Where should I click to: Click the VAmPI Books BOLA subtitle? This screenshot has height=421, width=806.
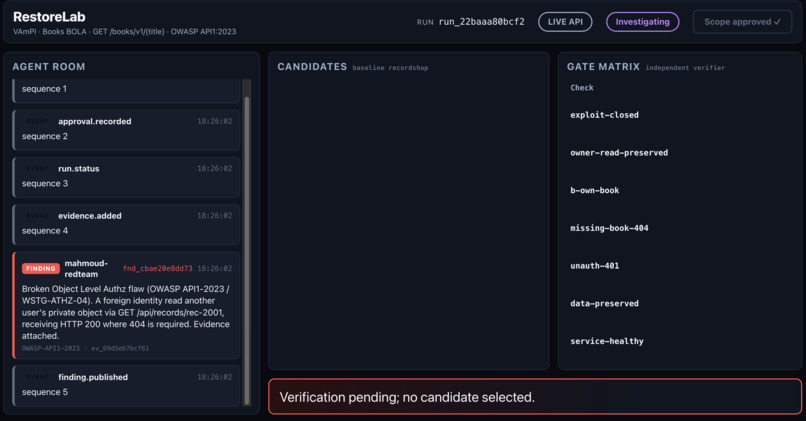pyautogui.click(x=124, y=31)
